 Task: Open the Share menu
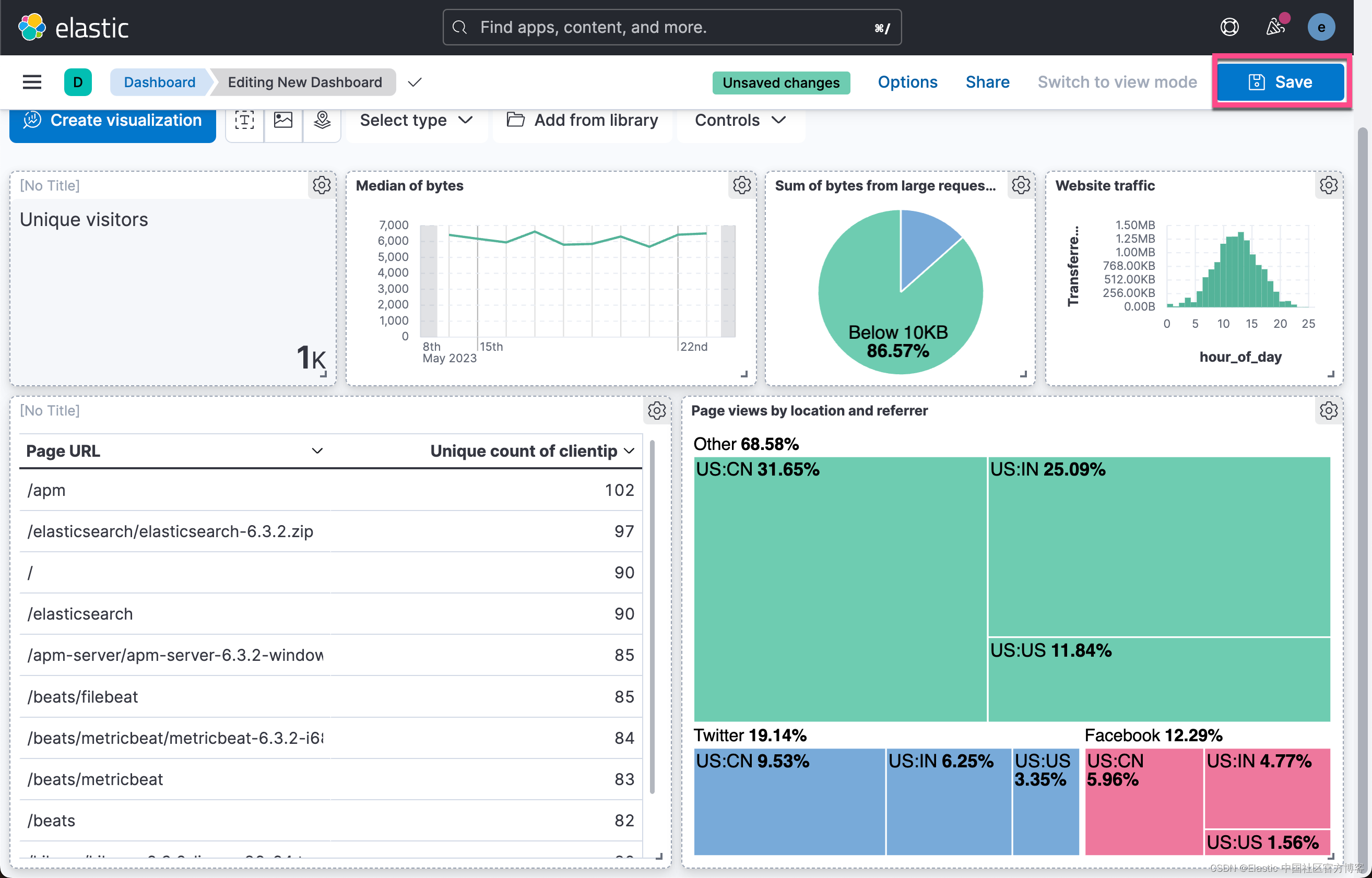coord(987,82)
